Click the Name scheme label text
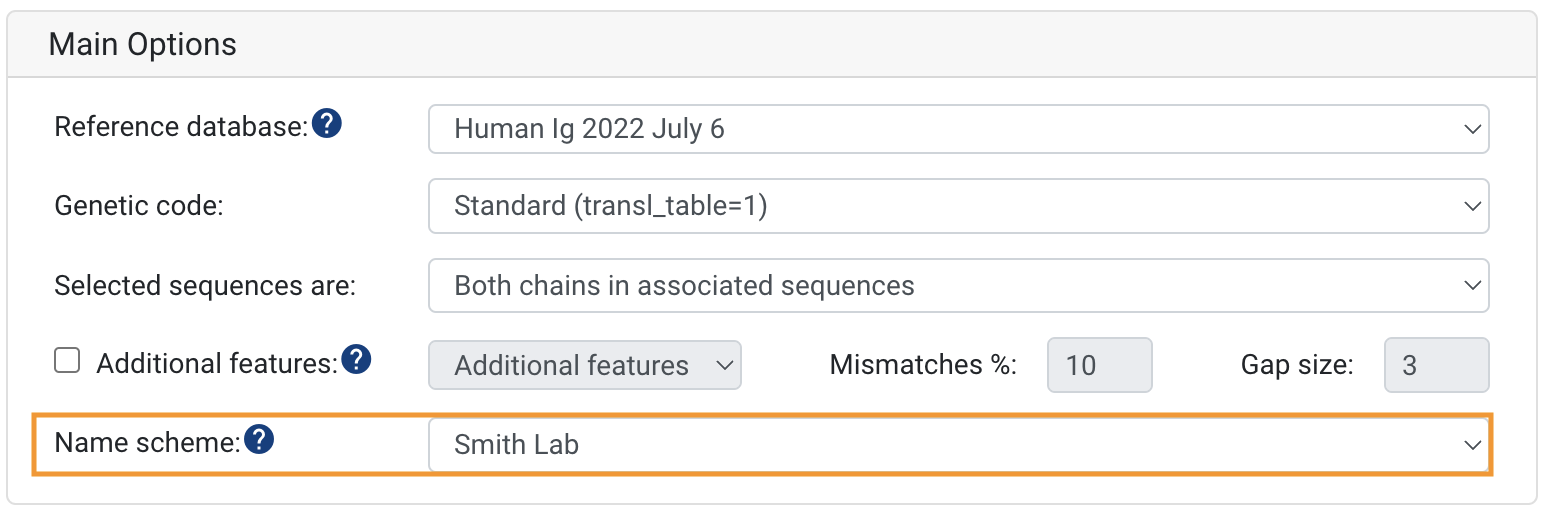Viewport: 1546px width, 514px height. click(148, 442)
